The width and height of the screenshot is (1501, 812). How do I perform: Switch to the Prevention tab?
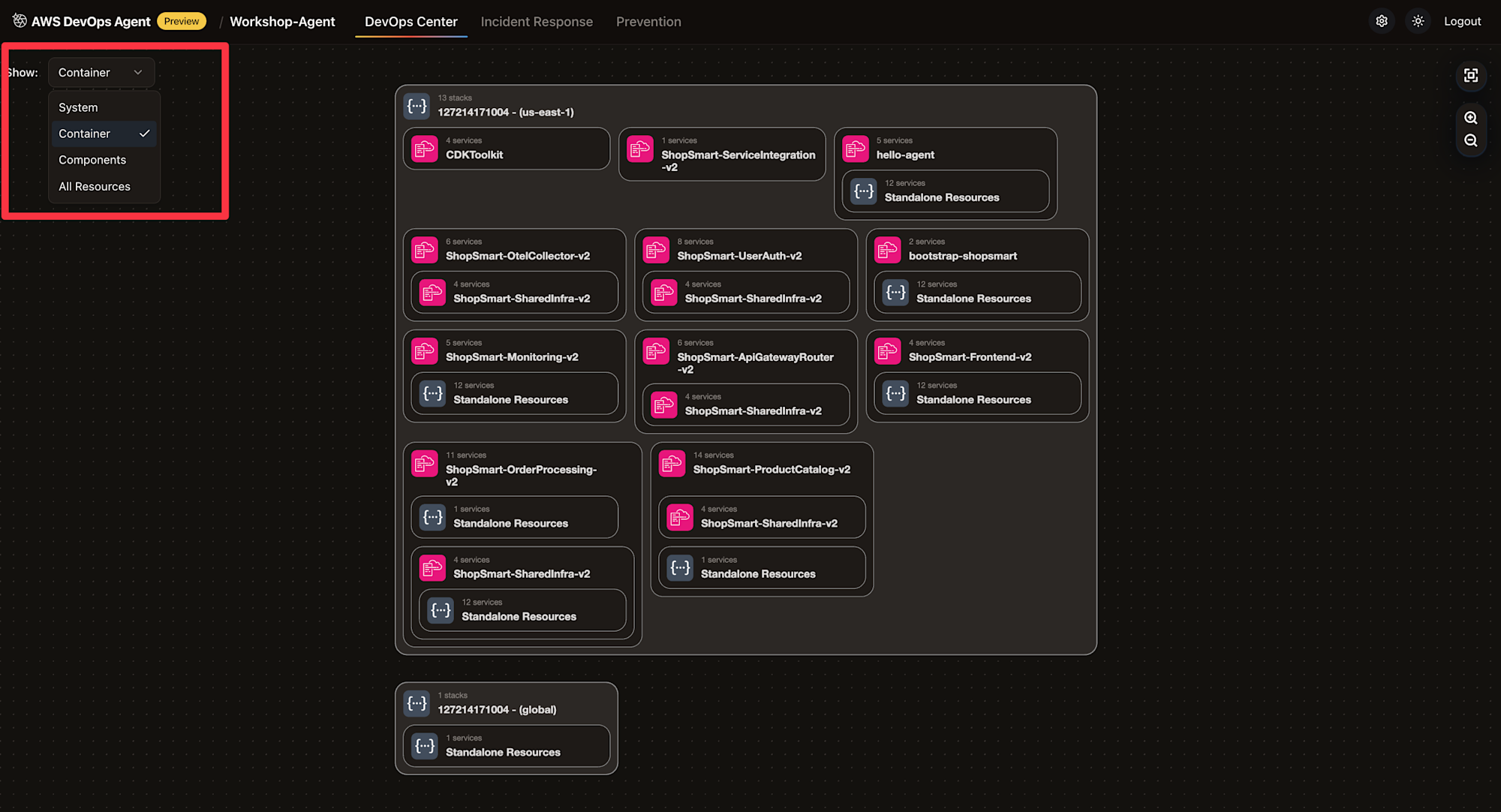tap(648, 22)
